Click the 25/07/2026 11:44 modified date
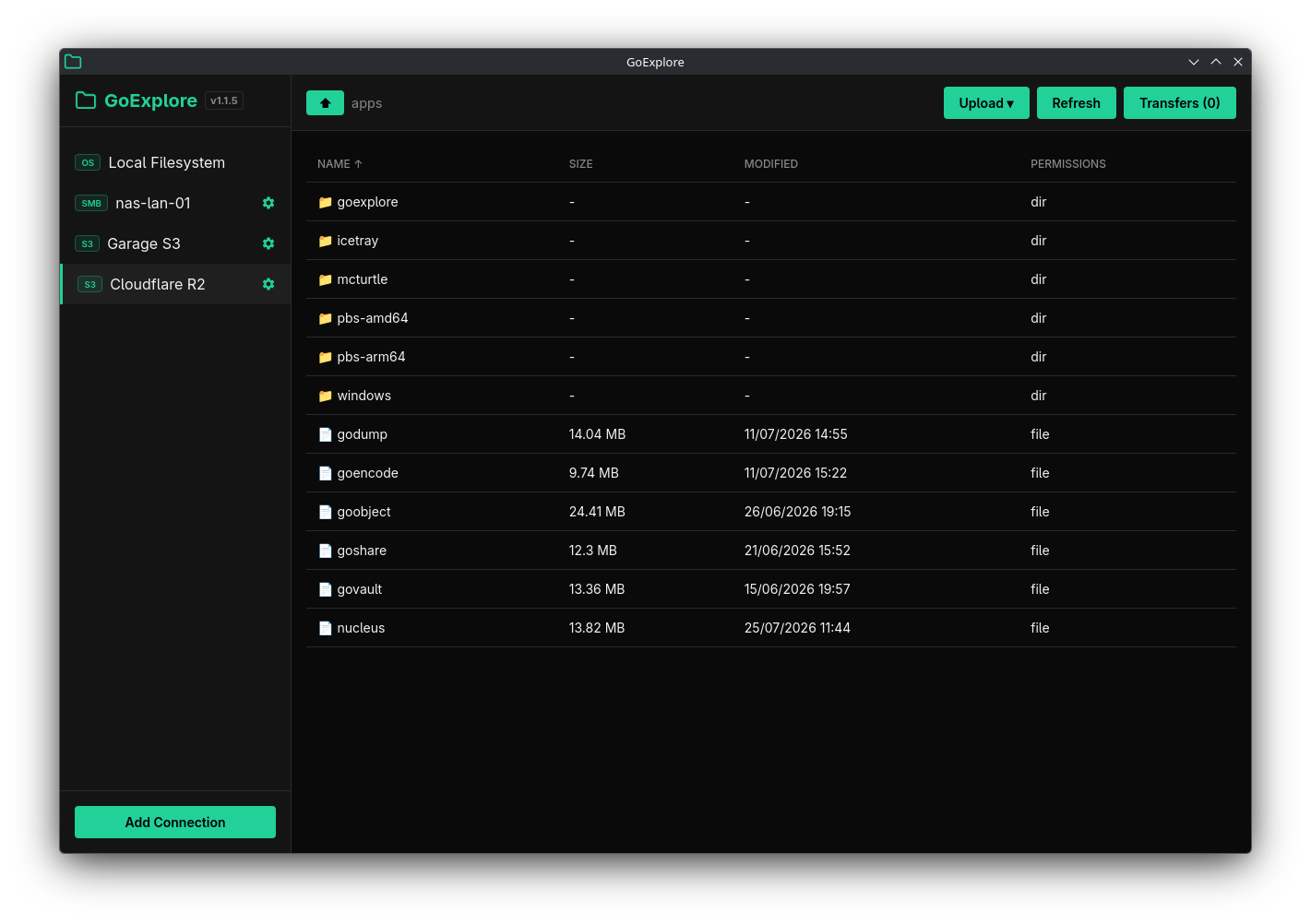 click(797, 628)
